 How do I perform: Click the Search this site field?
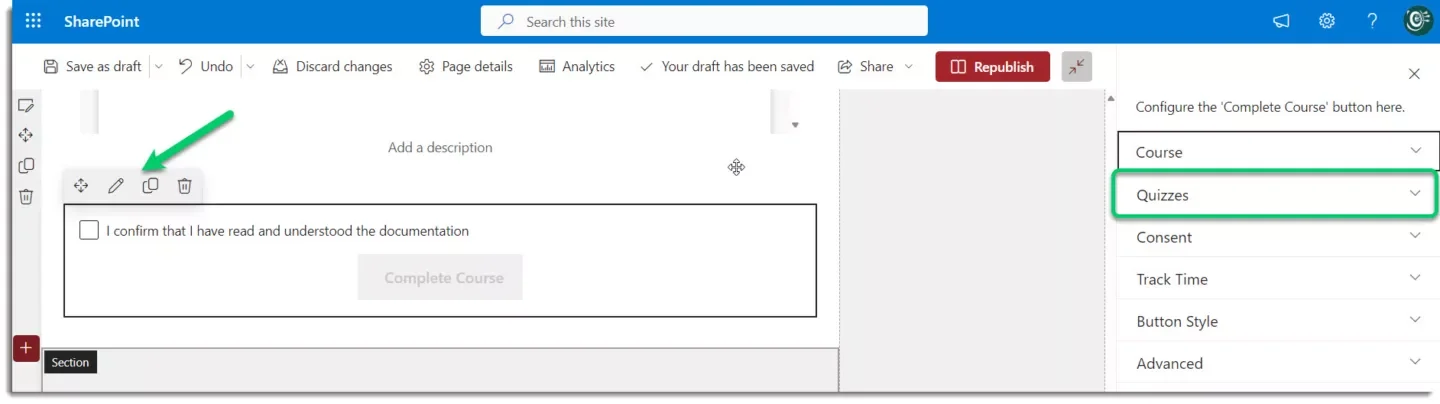[x=704, y=21]
